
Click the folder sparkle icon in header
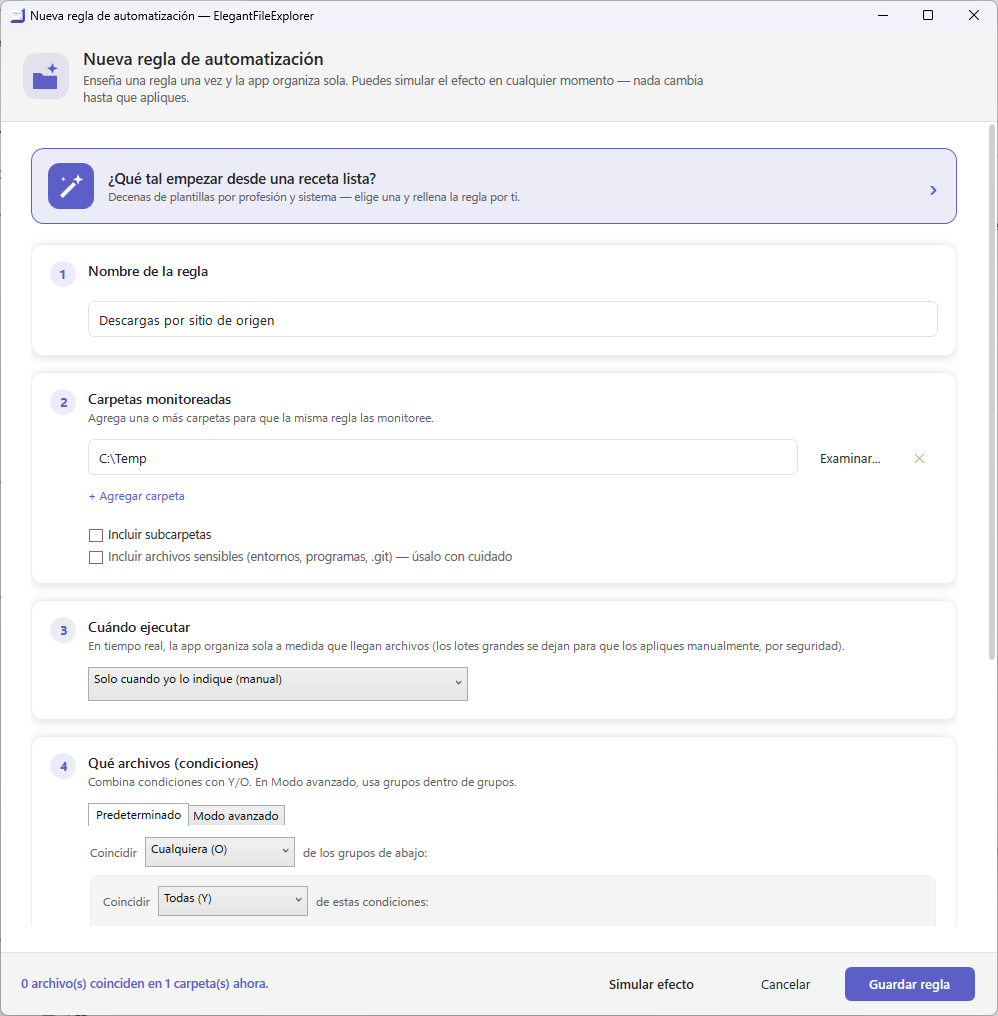pos(46,76)
